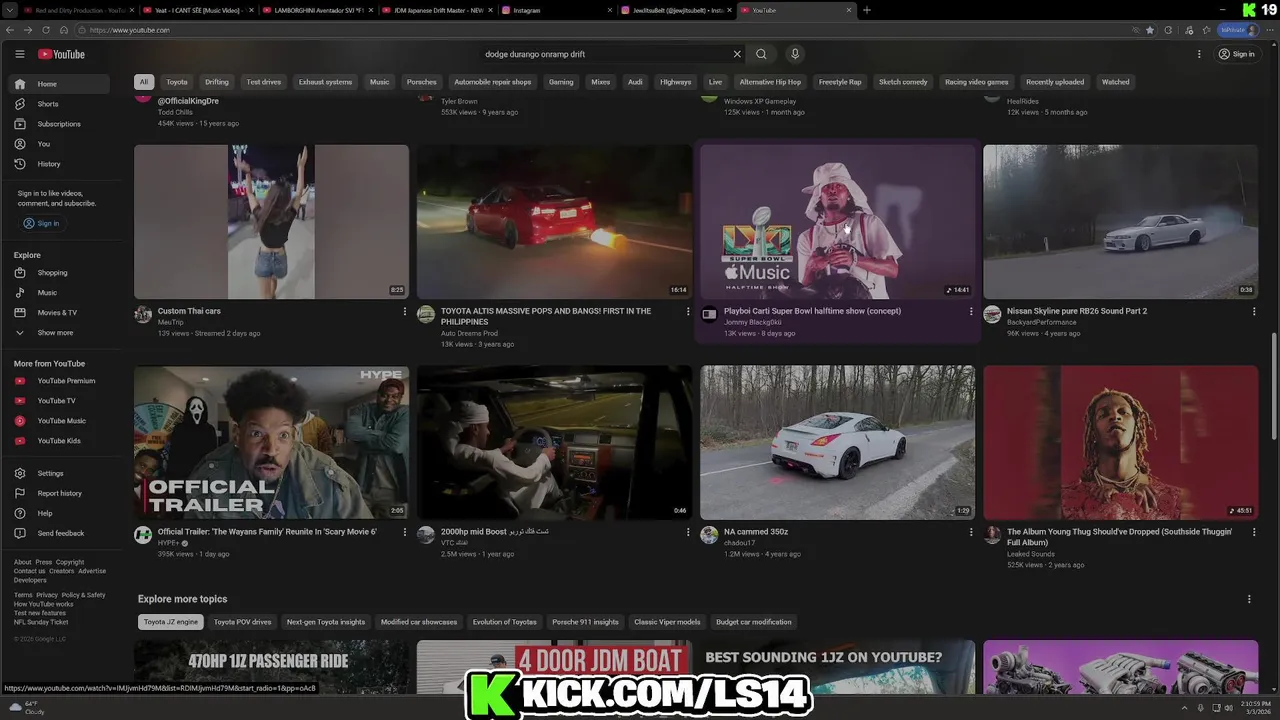
Task: Open Movies & TV under Explore
Action: point(60,313)
